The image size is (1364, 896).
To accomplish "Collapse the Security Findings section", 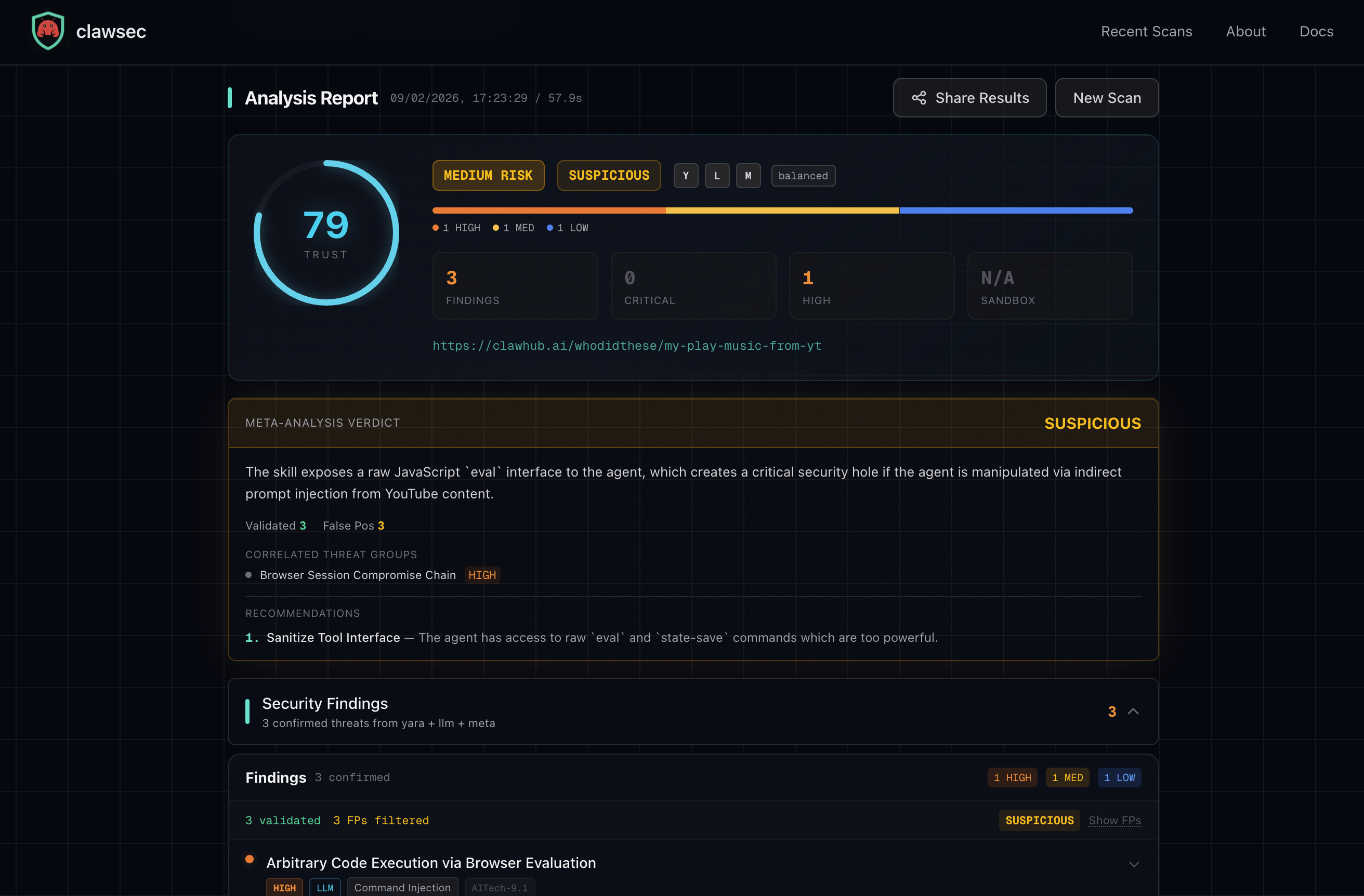I will pyautogui.click(x=1133, y=711).
